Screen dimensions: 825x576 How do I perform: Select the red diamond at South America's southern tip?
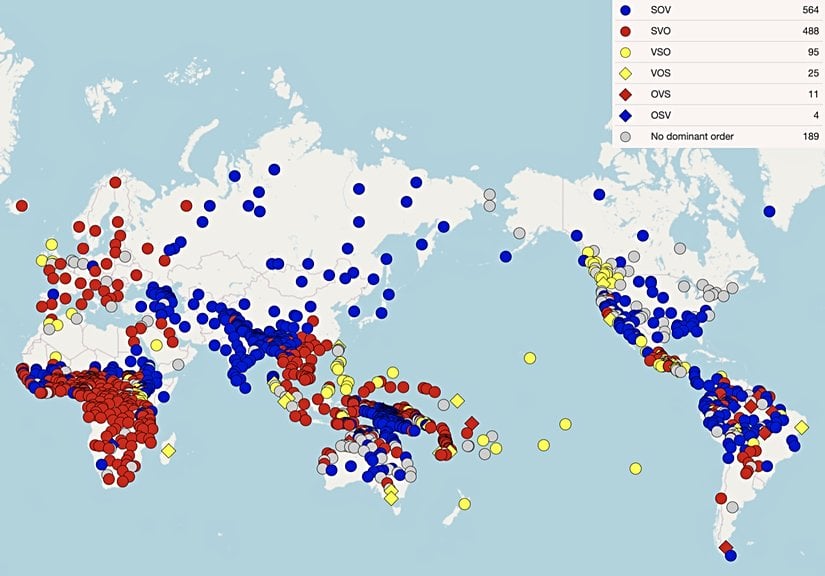pyautogui.click(x=725, y=547)
